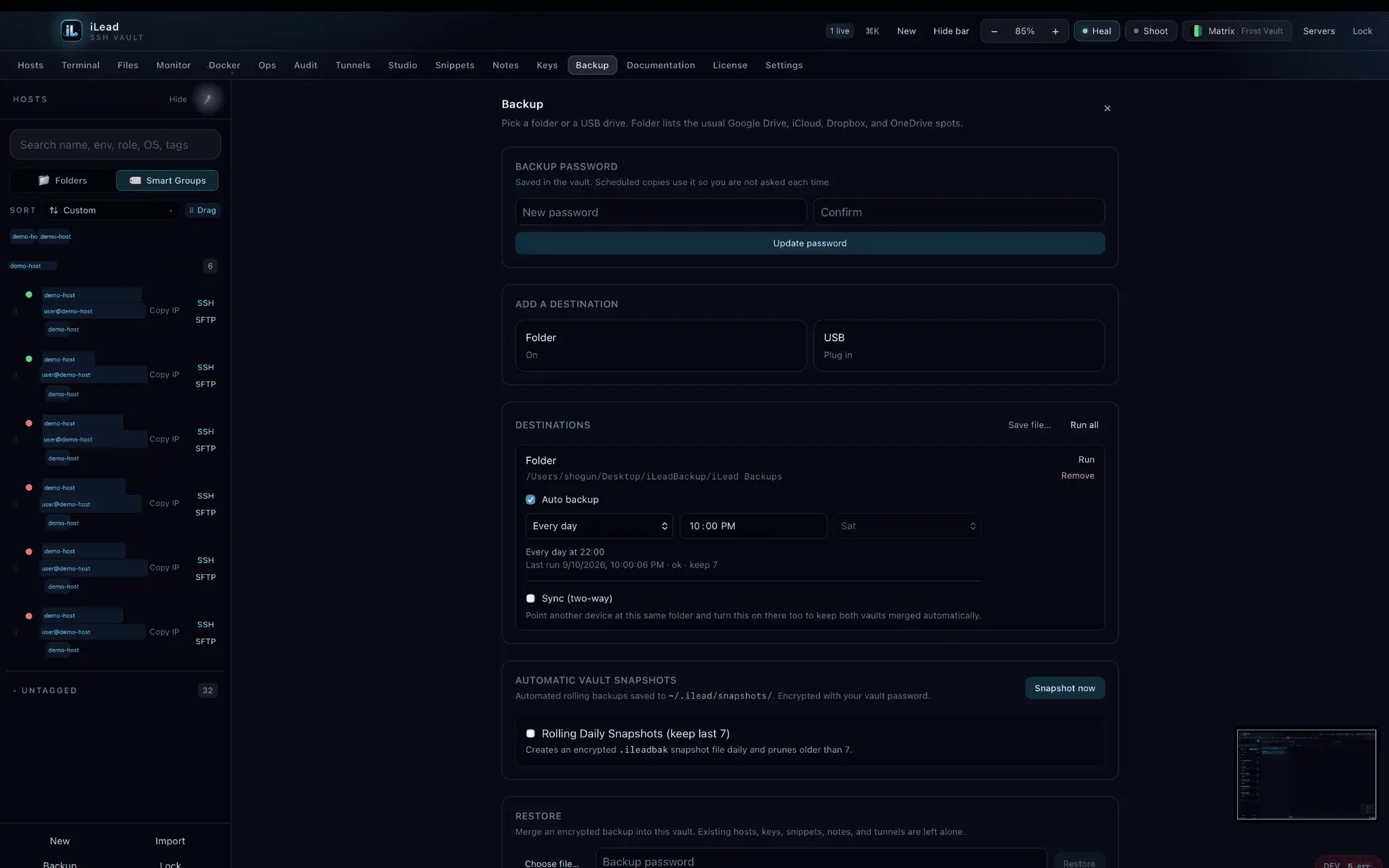Click Save file... in Destinations
The width and height of the screenshot is (1389, 868).
click(x=1029, y=425)
